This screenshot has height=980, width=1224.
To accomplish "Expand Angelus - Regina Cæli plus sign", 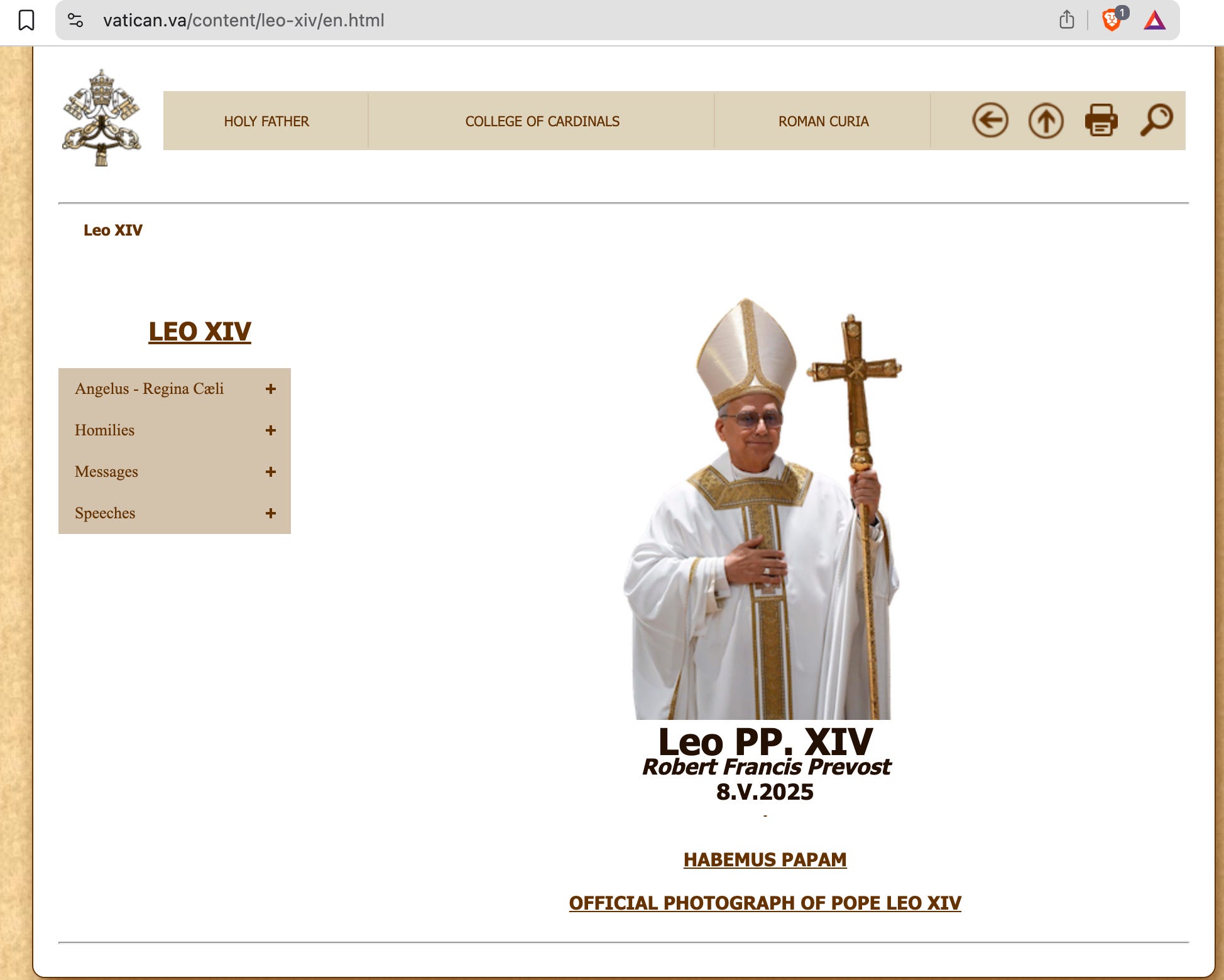I will coord(271,389).
